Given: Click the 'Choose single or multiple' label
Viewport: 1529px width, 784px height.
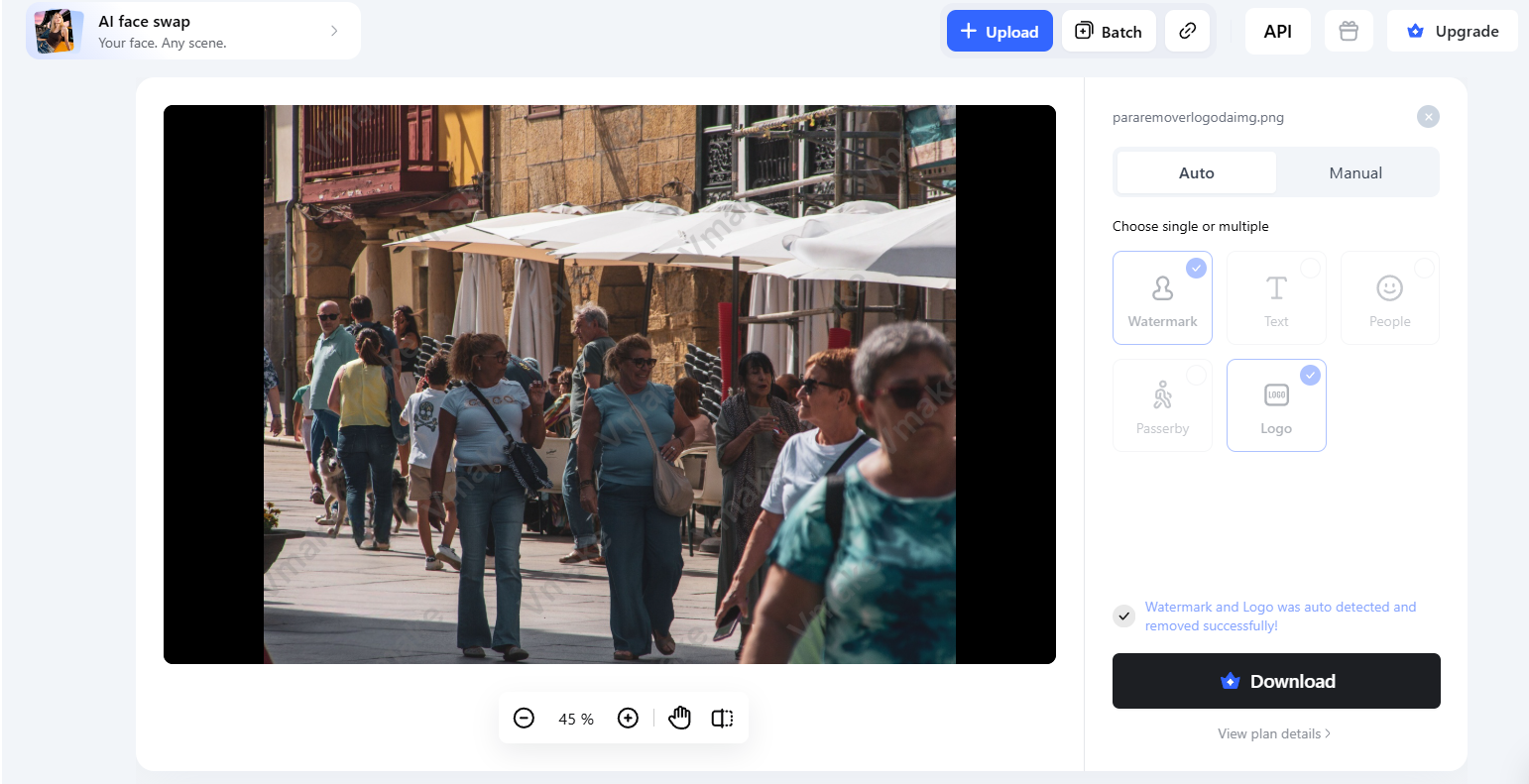Looking at the screenshot, I should pyautogui.click(x=1190, y=226).
